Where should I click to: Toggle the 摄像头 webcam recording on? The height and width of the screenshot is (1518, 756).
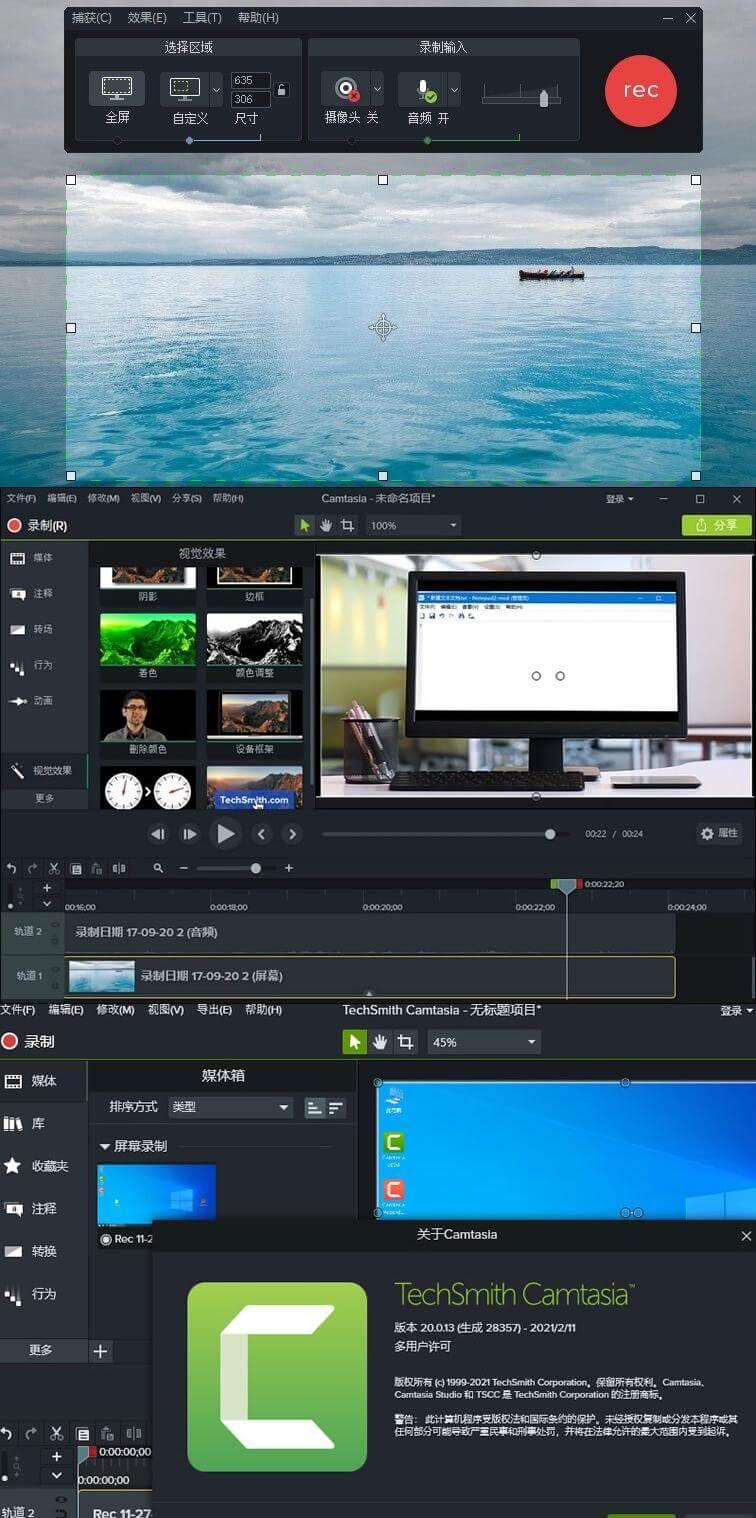[346, 89]
